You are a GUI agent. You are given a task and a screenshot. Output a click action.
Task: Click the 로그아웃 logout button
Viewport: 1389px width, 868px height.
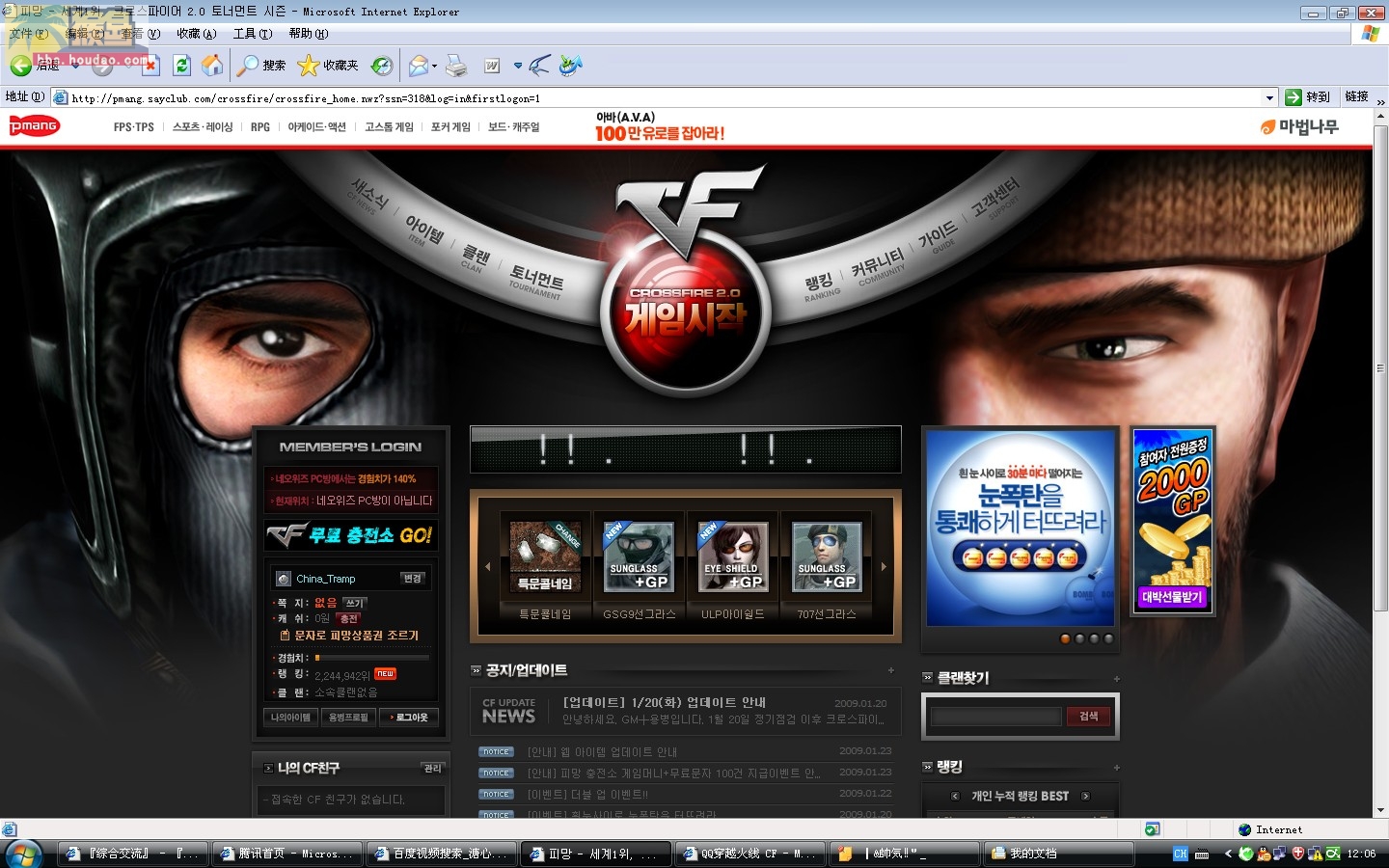click(409, 718)
